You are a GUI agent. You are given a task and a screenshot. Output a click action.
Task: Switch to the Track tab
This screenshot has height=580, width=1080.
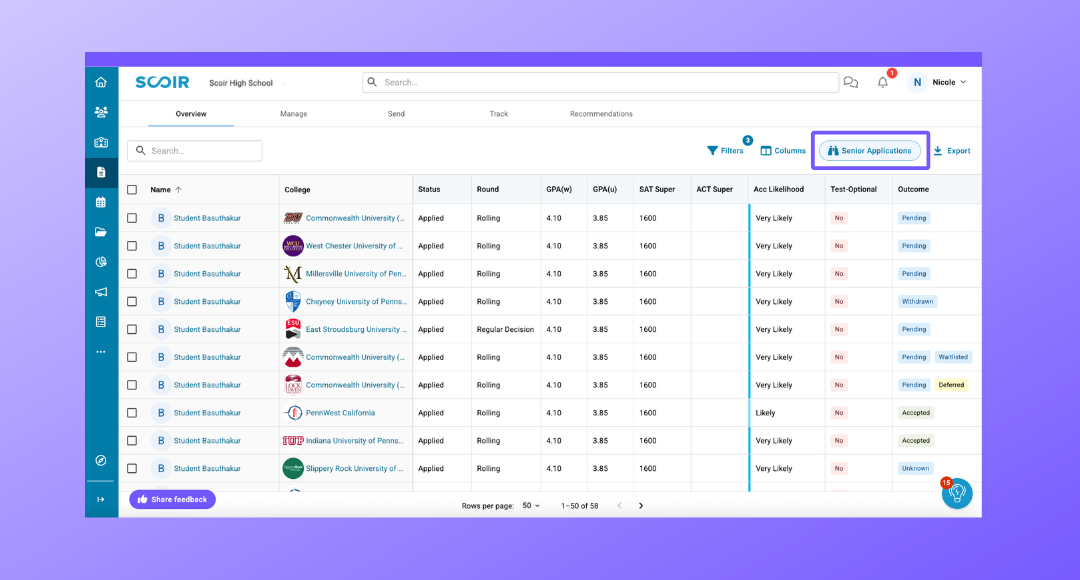point(499,114)
